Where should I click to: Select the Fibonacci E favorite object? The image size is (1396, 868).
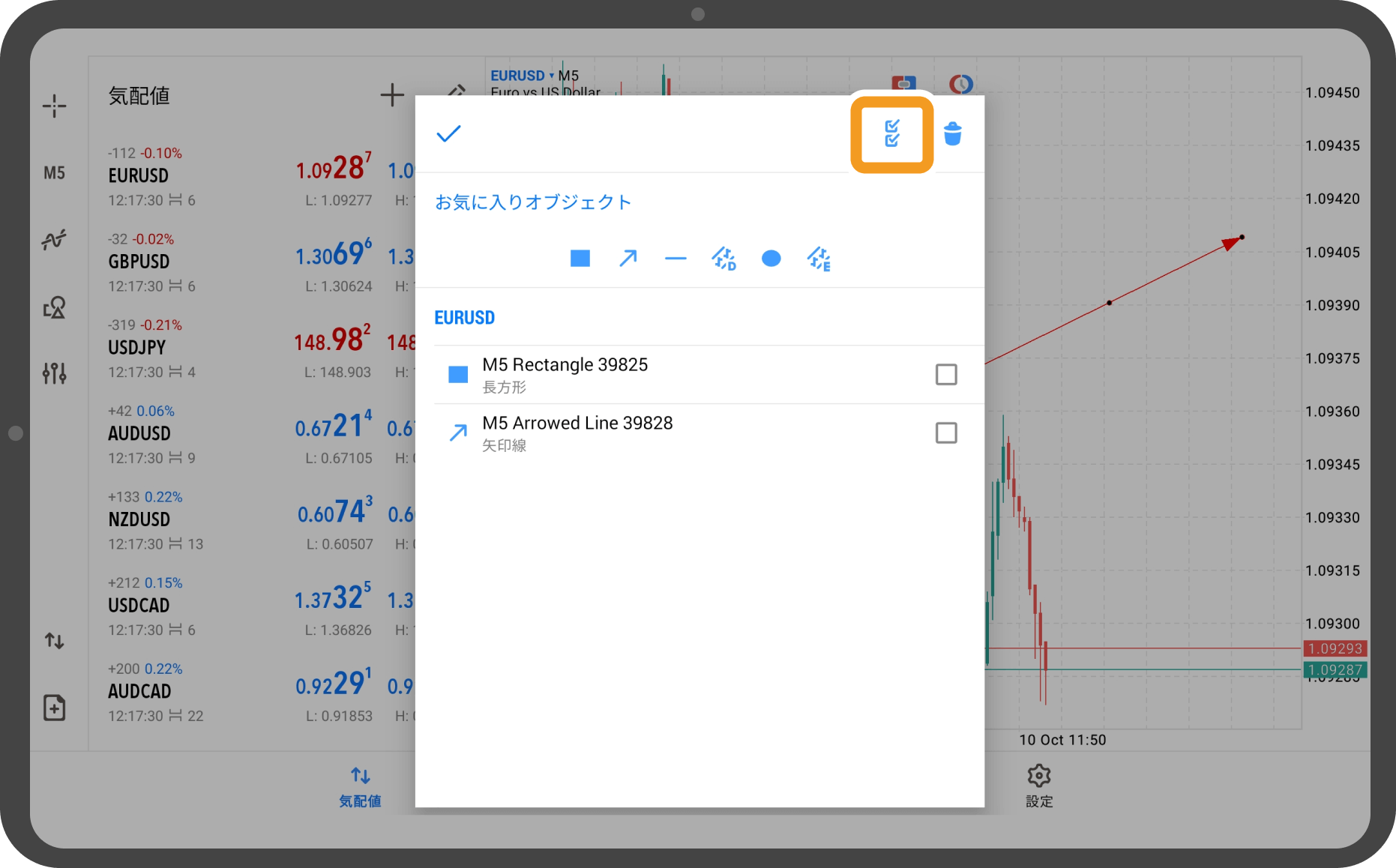click(x=819, y=259)
